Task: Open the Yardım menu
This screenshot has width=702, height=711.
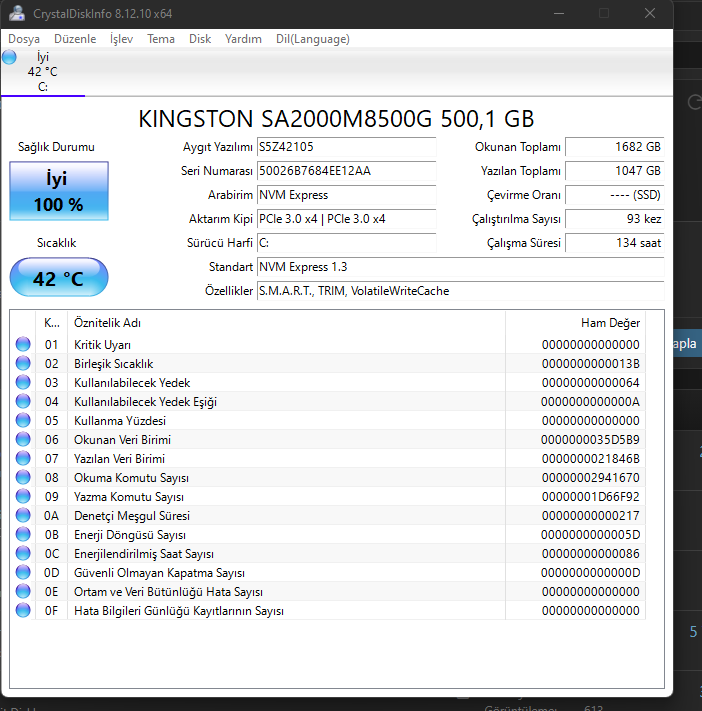Action: coord(243,39)
